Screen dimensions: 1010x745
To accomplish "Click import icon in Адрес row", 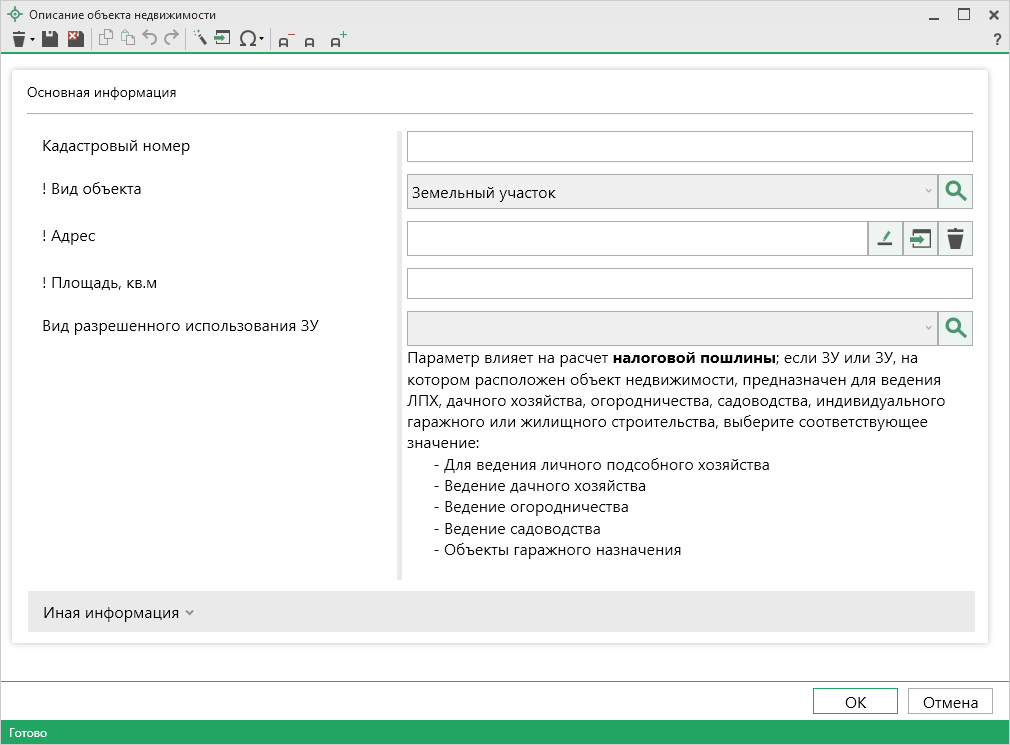I will click(920, 239).
